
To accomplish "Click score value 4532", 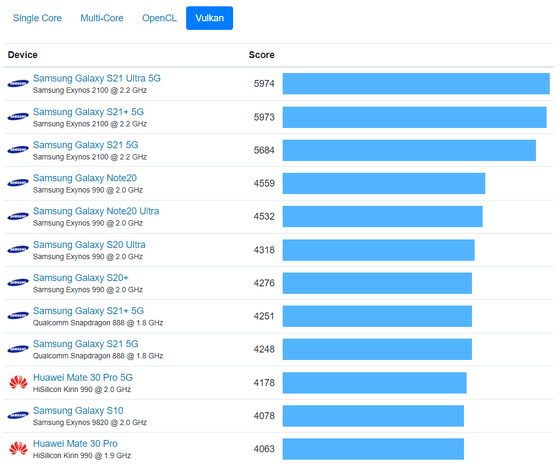I will [264, 216].
